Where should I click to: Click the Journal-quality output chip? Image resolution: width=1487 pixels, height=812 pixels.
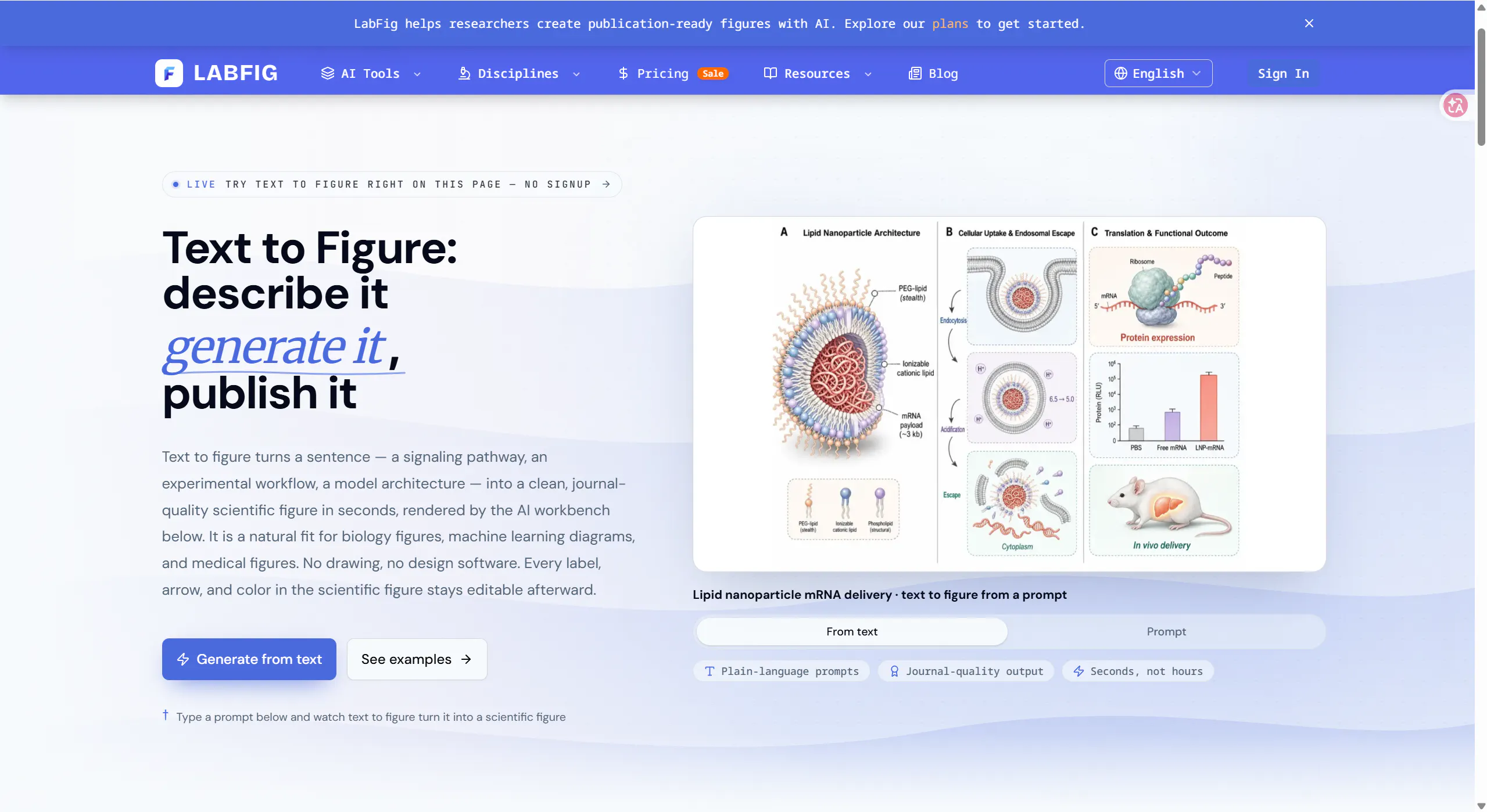pyautogui.click(x=966, y=671)
